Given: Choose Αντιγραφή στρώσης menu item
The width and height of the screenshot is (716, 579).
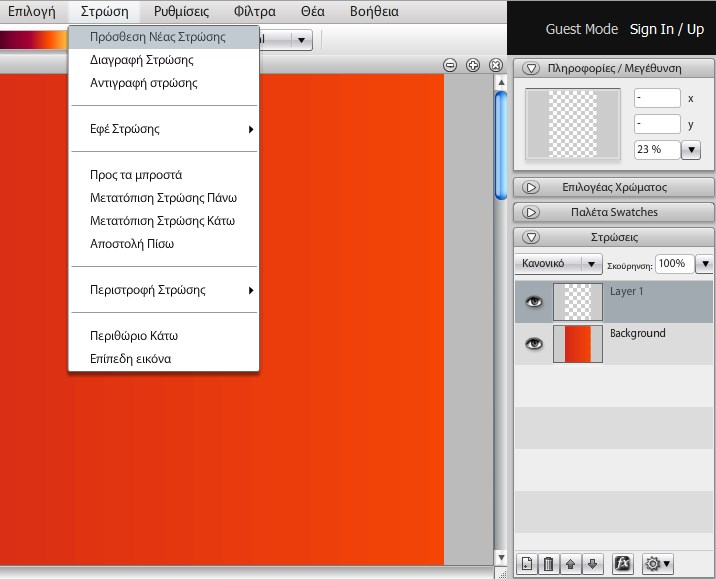Looking at the screenshot, I should tap(164, 83).
